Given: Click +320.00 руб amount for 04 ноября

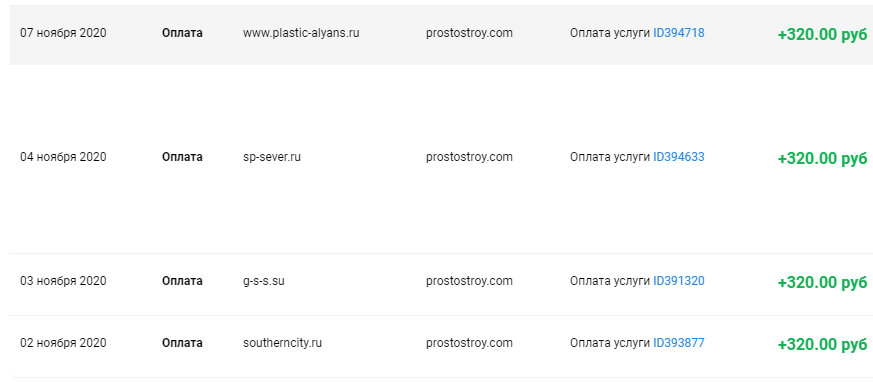Looking at the screenshot, I should click(822, 159).
